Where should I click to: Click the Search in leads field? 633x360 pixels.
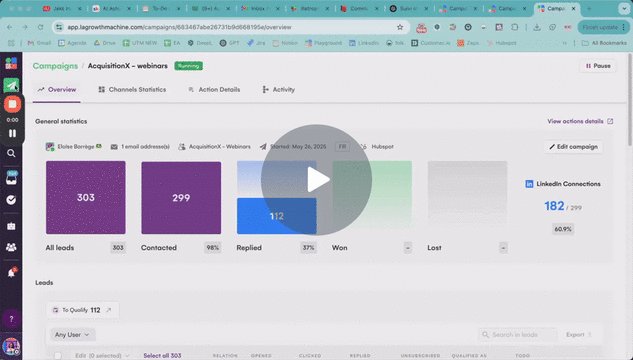pos(517,335)
